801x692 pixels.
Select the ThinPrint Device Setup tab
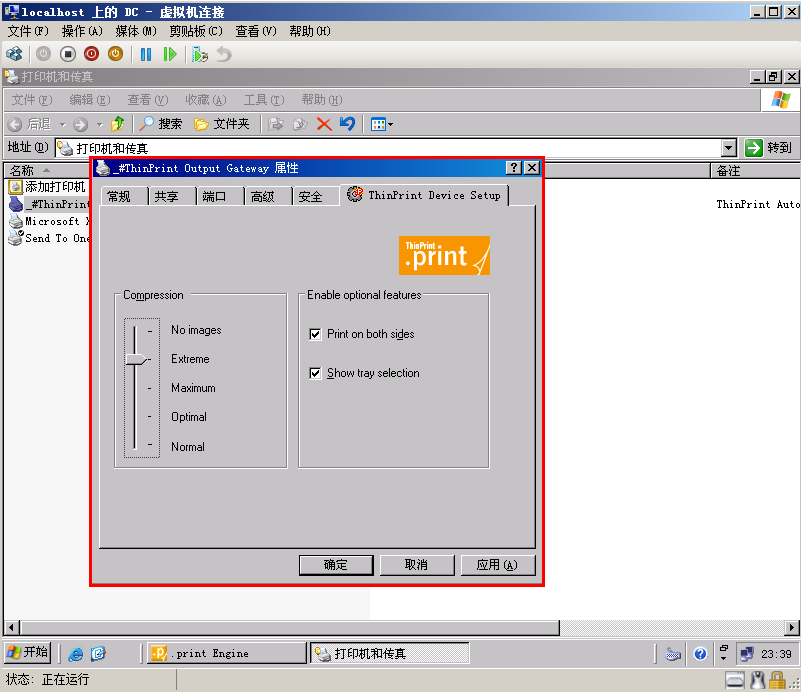424,195
